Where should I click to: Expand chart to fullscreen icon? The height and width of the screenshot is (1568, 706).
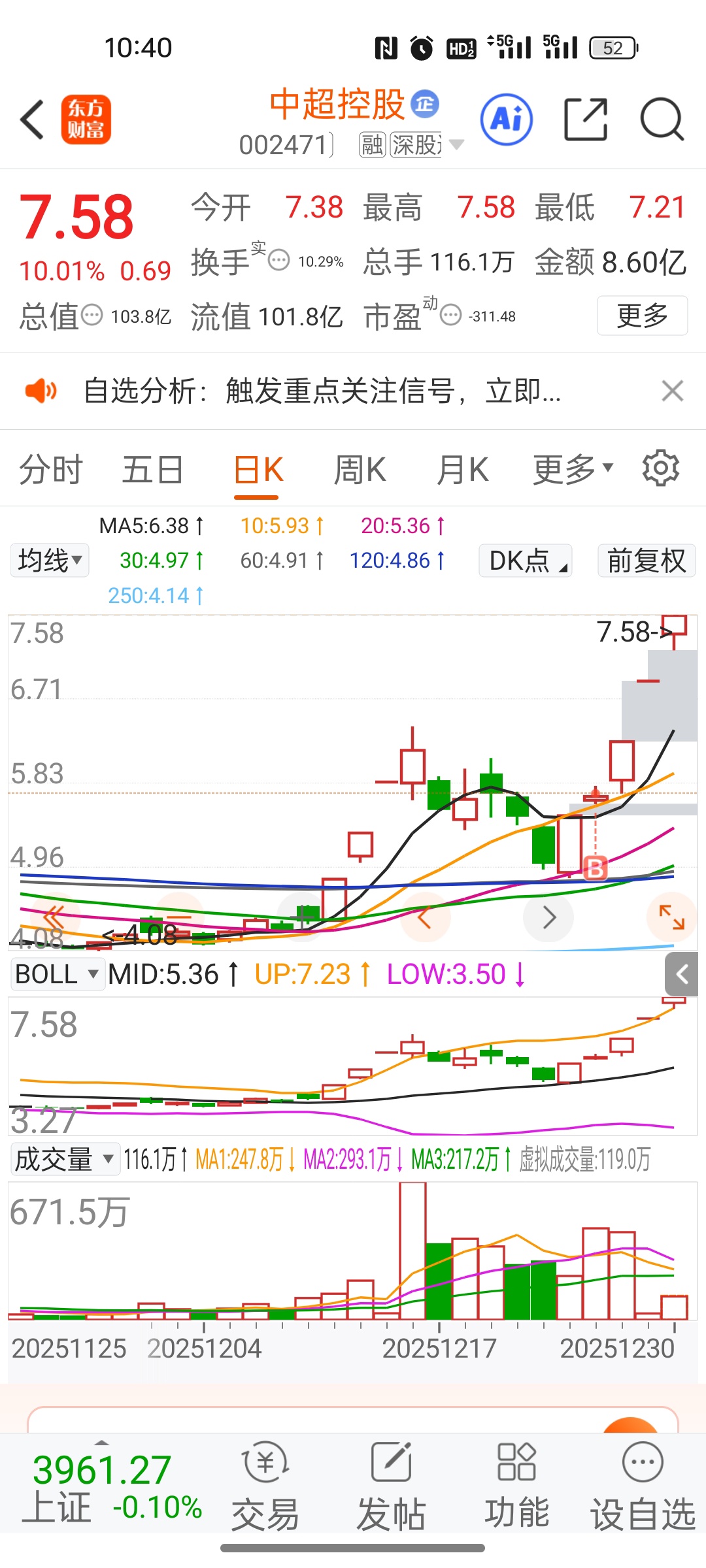(671, 917)
